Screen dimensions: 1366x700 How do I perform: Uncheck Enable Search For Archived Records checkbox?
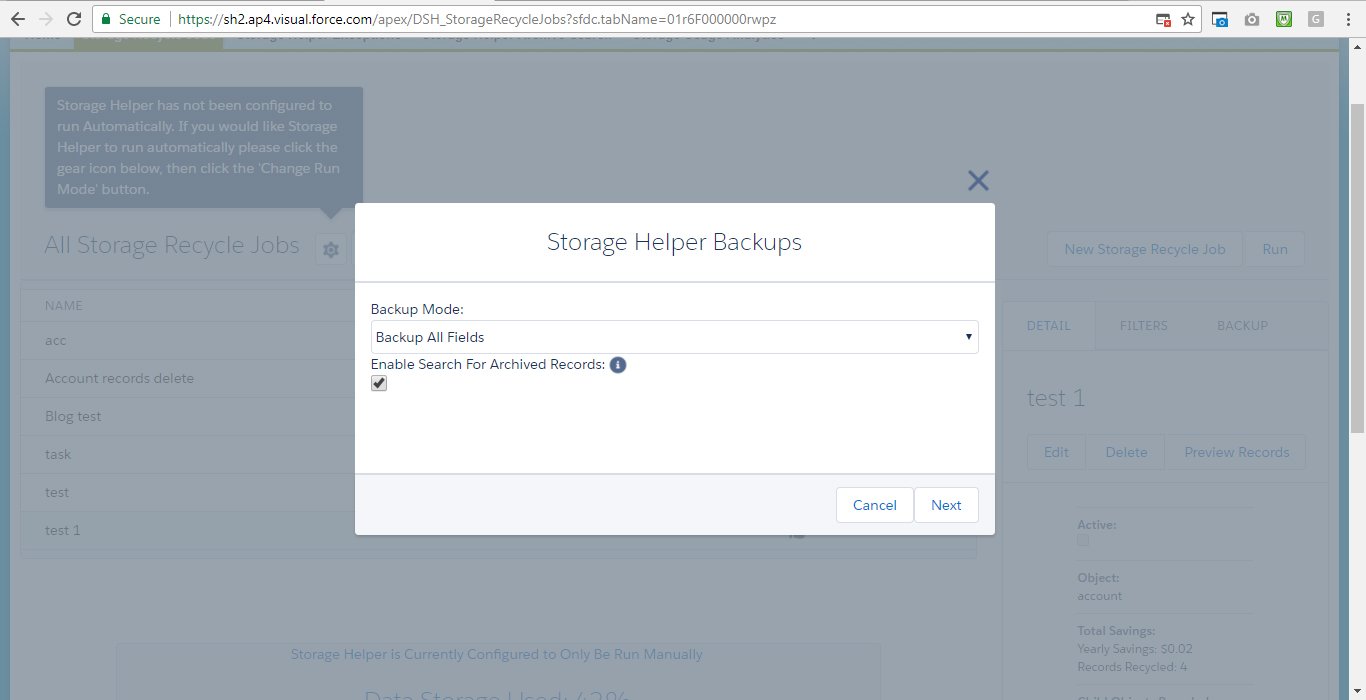coord(379,383)
